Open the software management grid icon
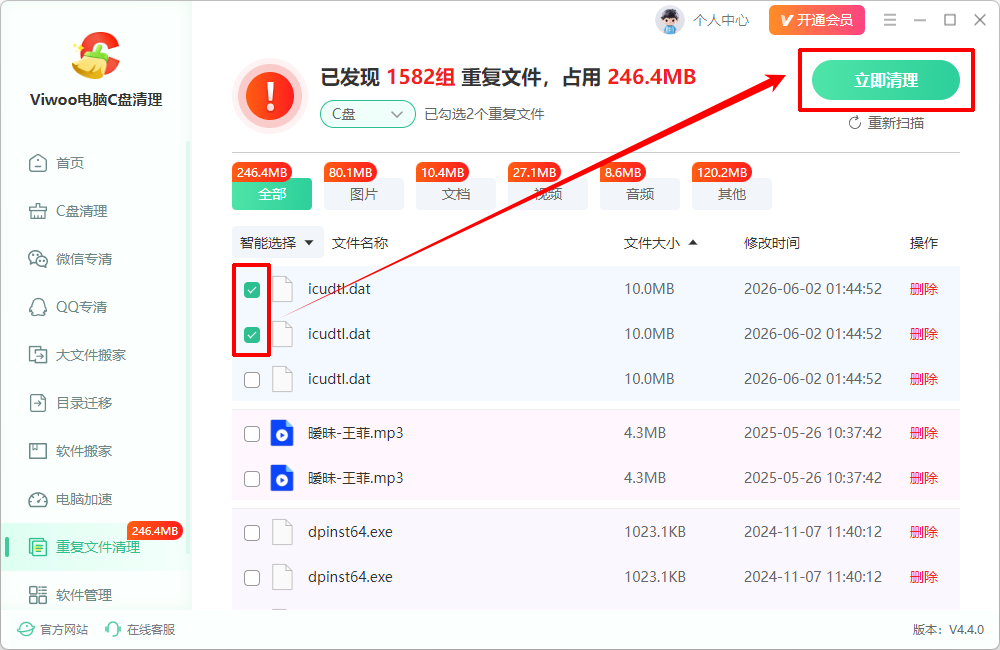This screenshot has width=1000, height=650. click(38, 595)
